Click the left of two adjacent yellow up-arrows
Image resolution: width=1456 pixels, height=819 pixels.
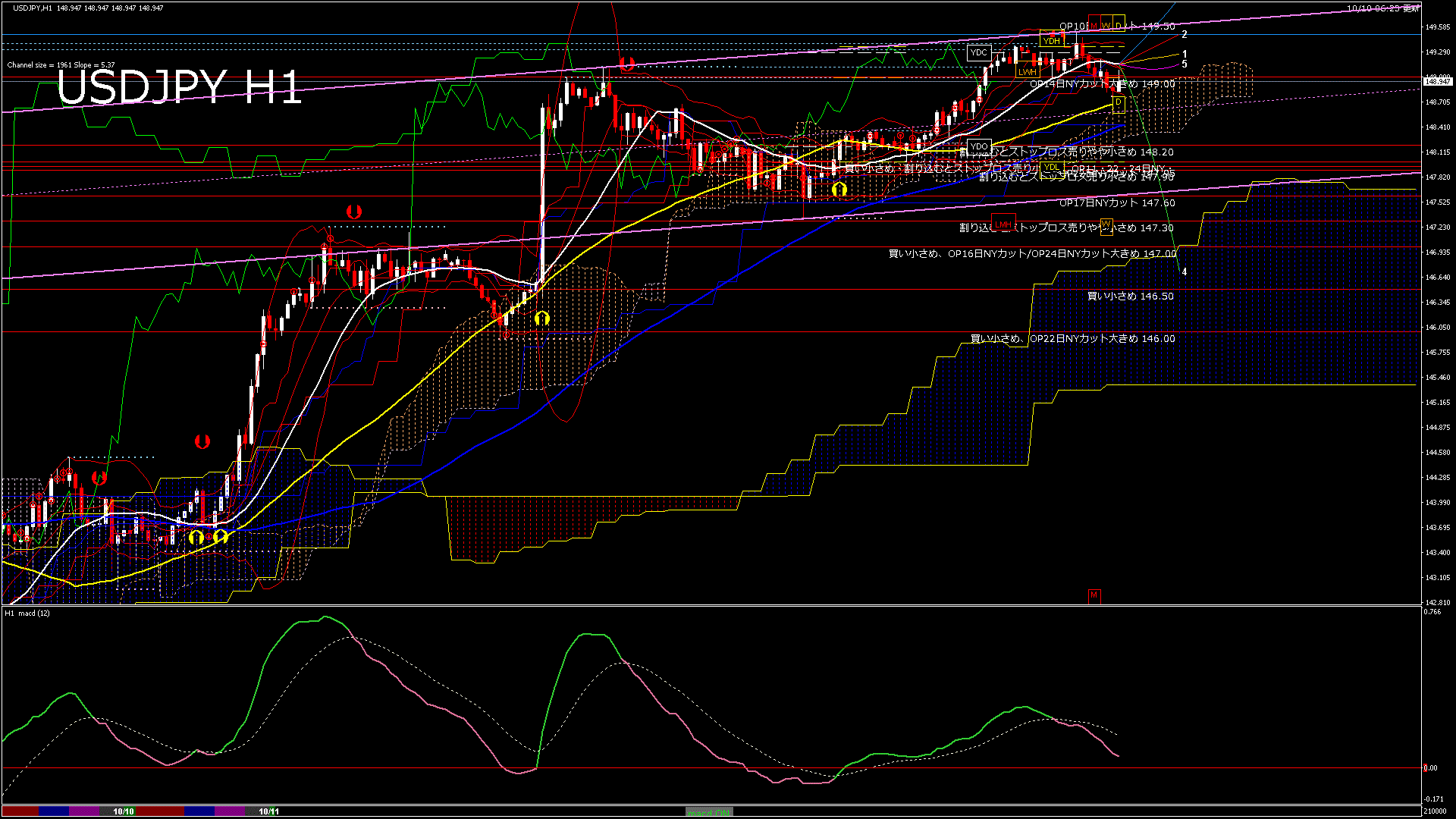196,537
